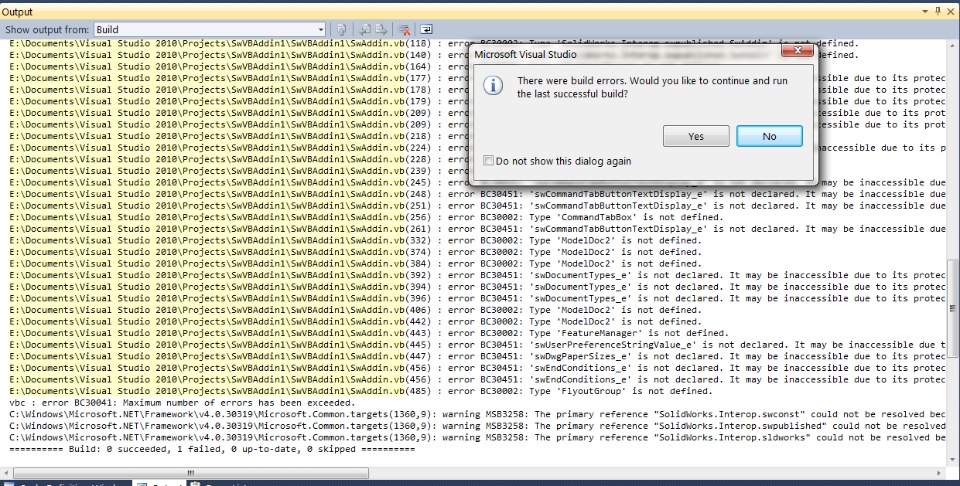Select error line SwAddin.vb(485) 'FlyoutGroup' not defined

(361, 391)
